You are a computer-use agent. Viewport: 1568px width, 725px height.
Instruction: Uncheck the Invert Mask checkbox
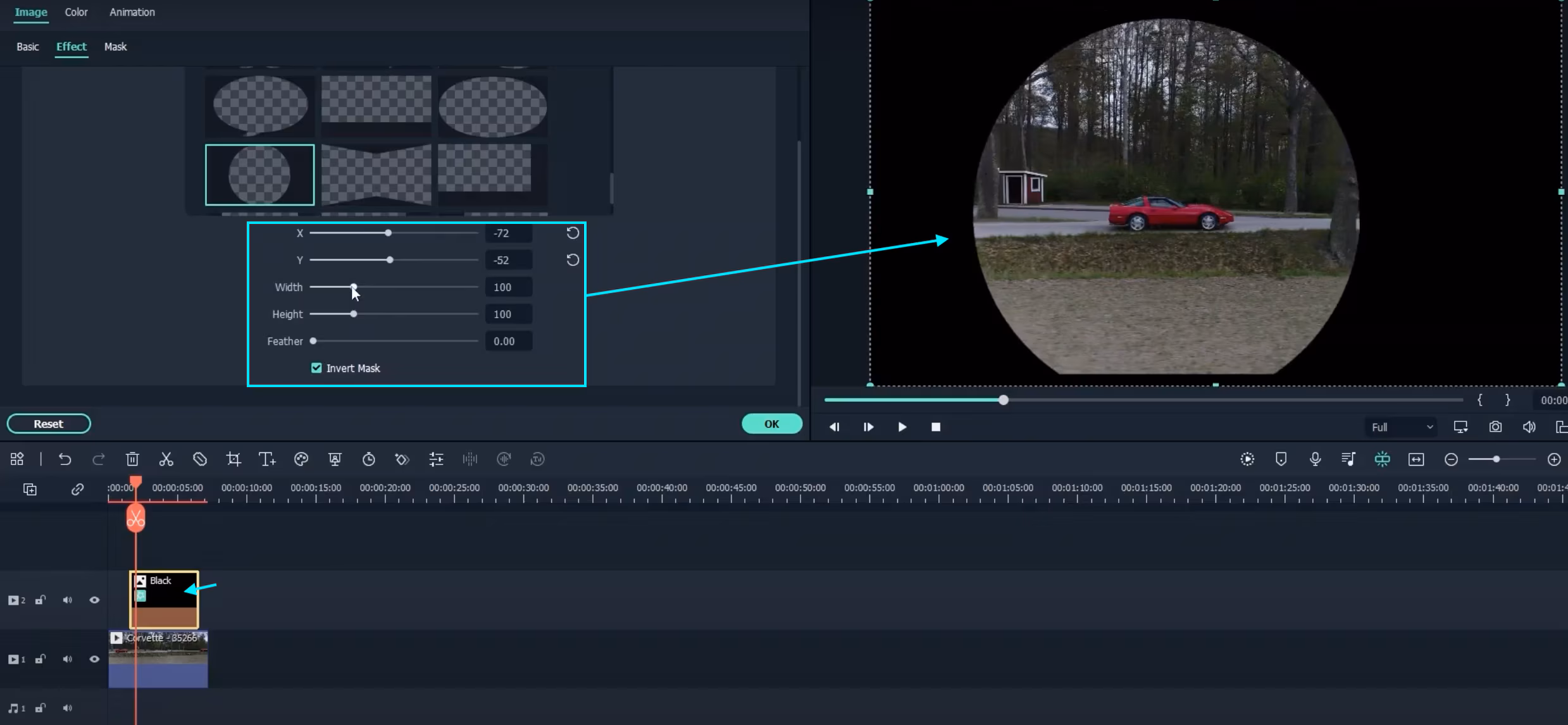316,368
